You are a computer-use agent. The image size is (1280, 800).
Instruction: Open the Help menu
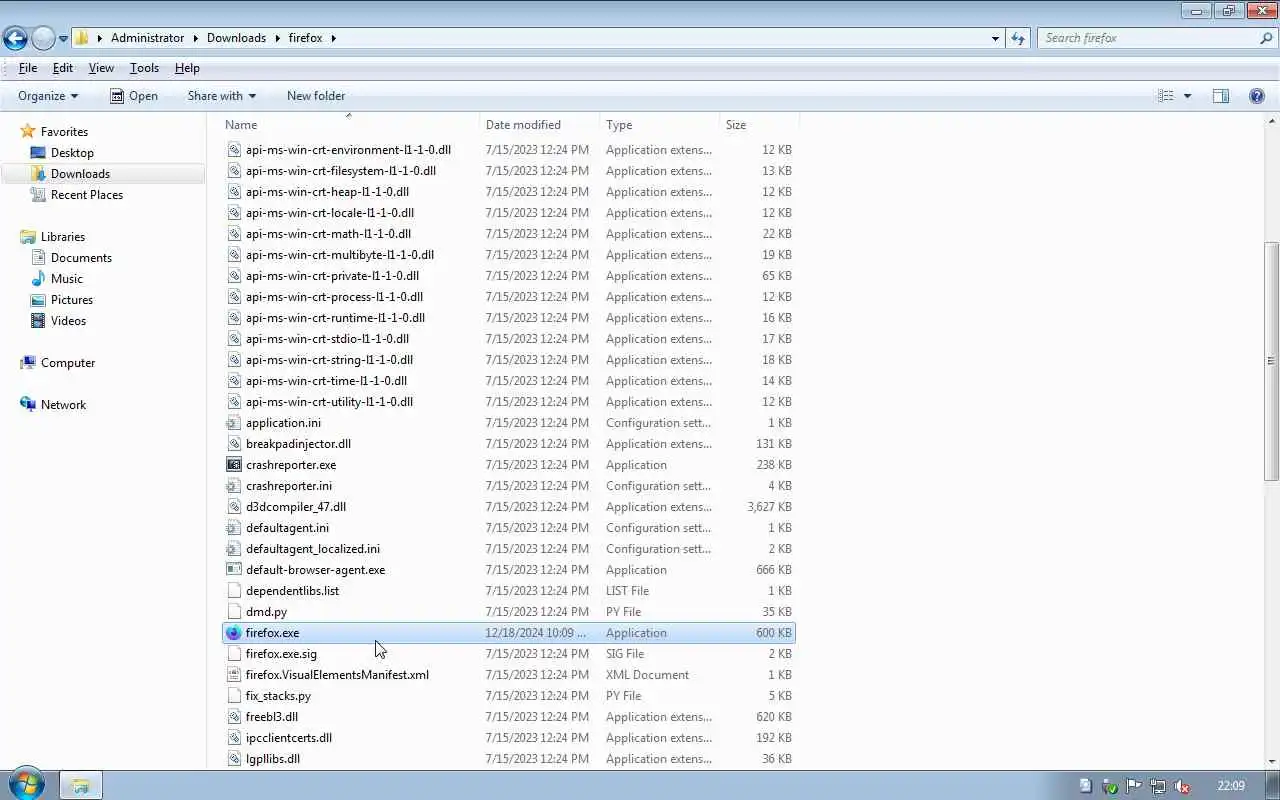pyautogui.click(x=187, y=68)
